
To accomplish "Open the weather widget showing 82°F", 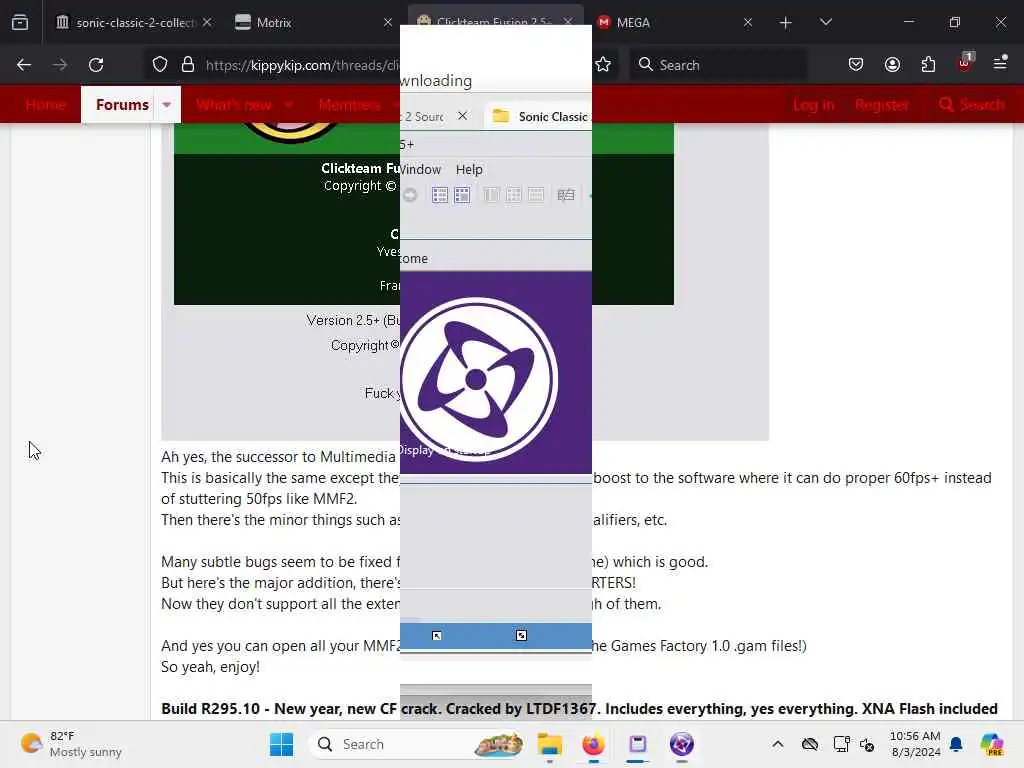I will pyautogui.click(x=72, y=744).
